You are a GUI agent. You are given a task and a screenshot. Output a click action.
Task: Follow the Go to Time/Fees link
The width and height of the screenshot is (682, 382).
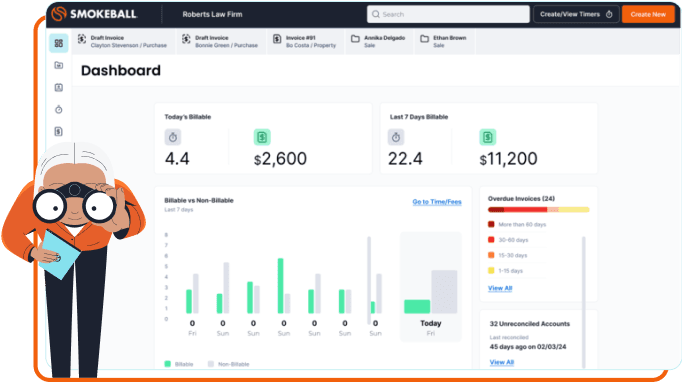click(x=437, y=202)
